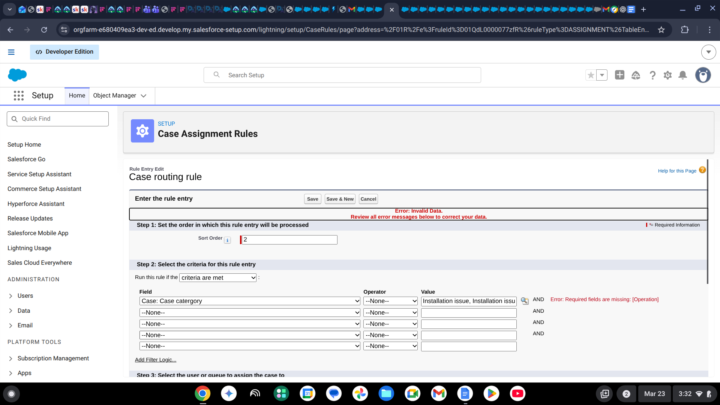The height and width of the screenshot is (405, 720).
Task: Click the Sort Order info icon
Action: (x=227, y=240)
